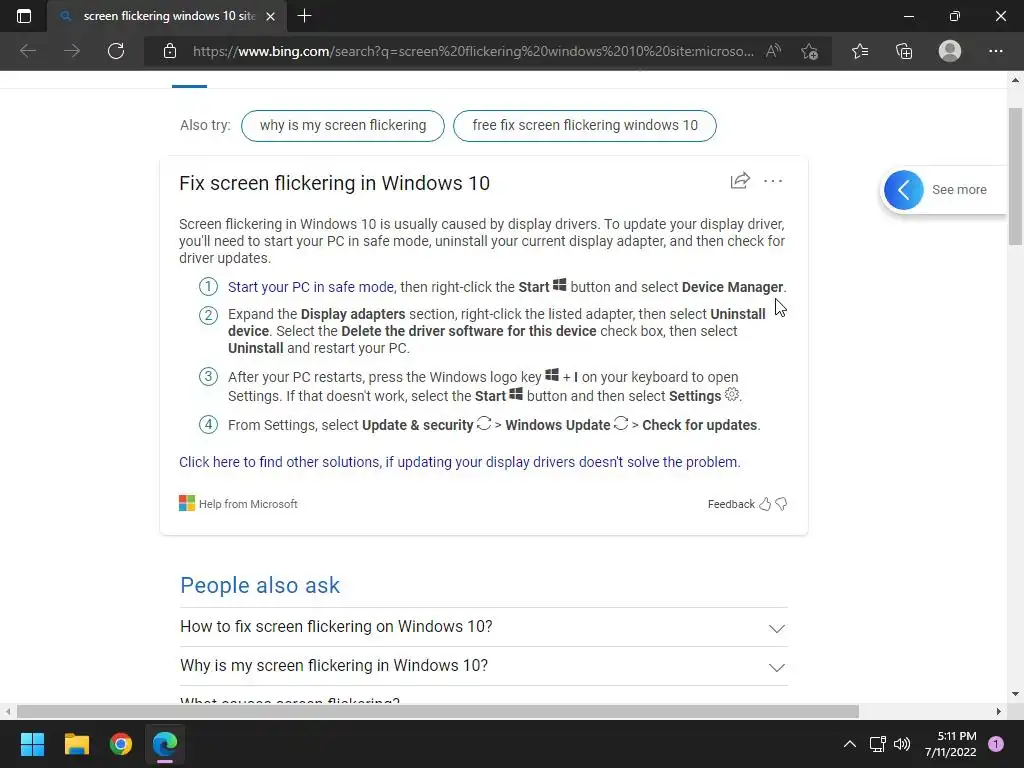This screenshot has height=768, width=1024.
Task: Click the horizontal scrollbar thumb
Action: point(438,711)
